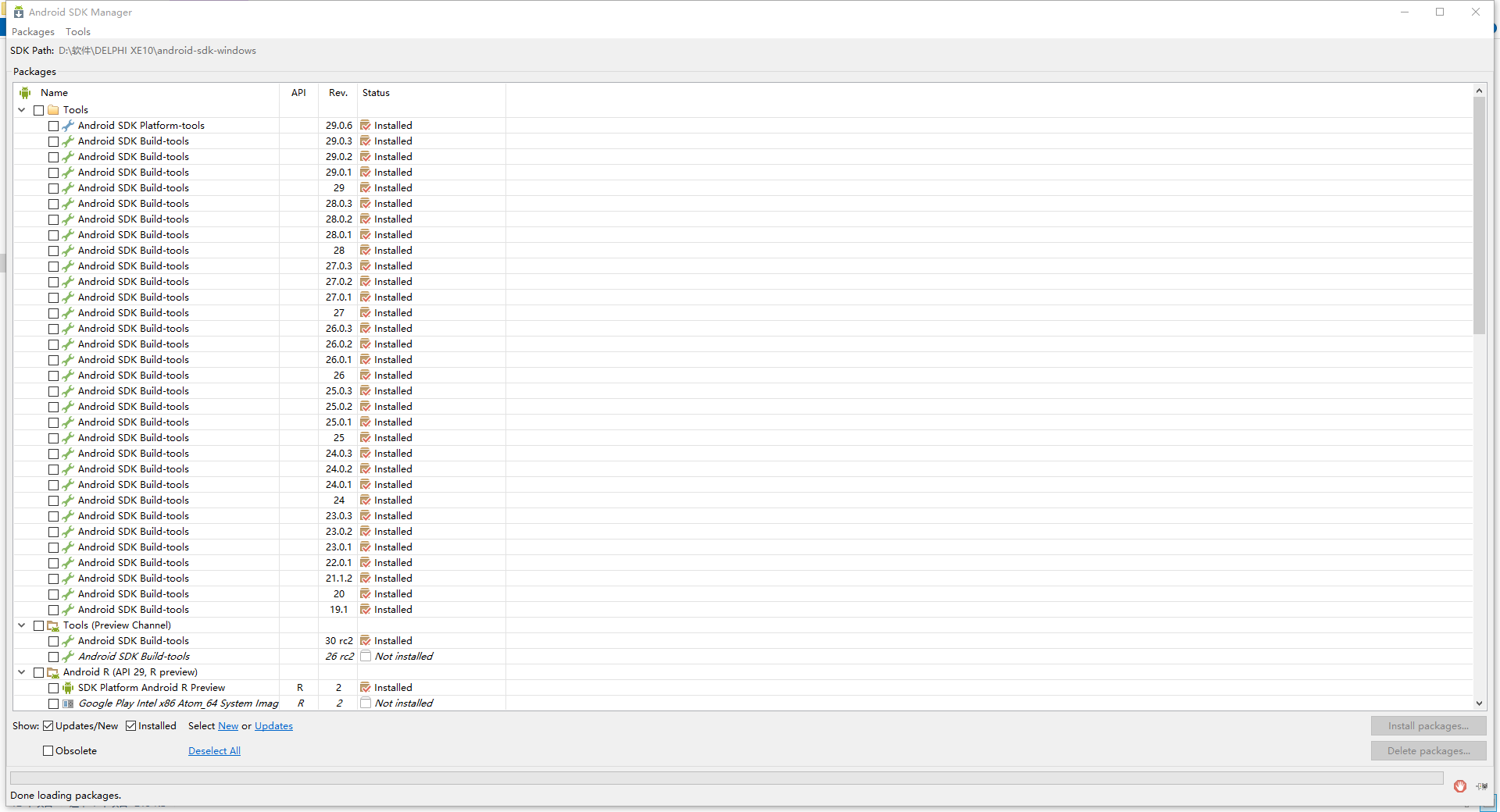Click the Tools (Preview Channel) folder icon

(x=53, y=625)
